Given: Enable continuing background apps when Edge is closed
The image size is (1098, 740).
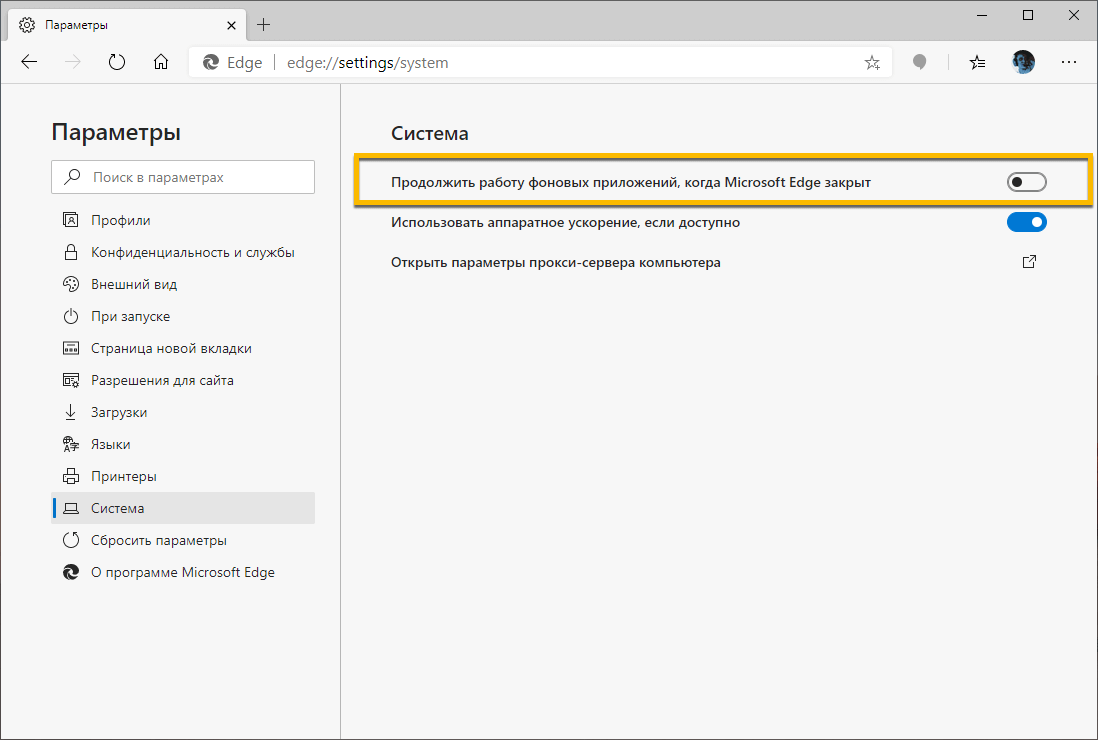Looking at the screenshot, I should click(x=1027, y=181).
